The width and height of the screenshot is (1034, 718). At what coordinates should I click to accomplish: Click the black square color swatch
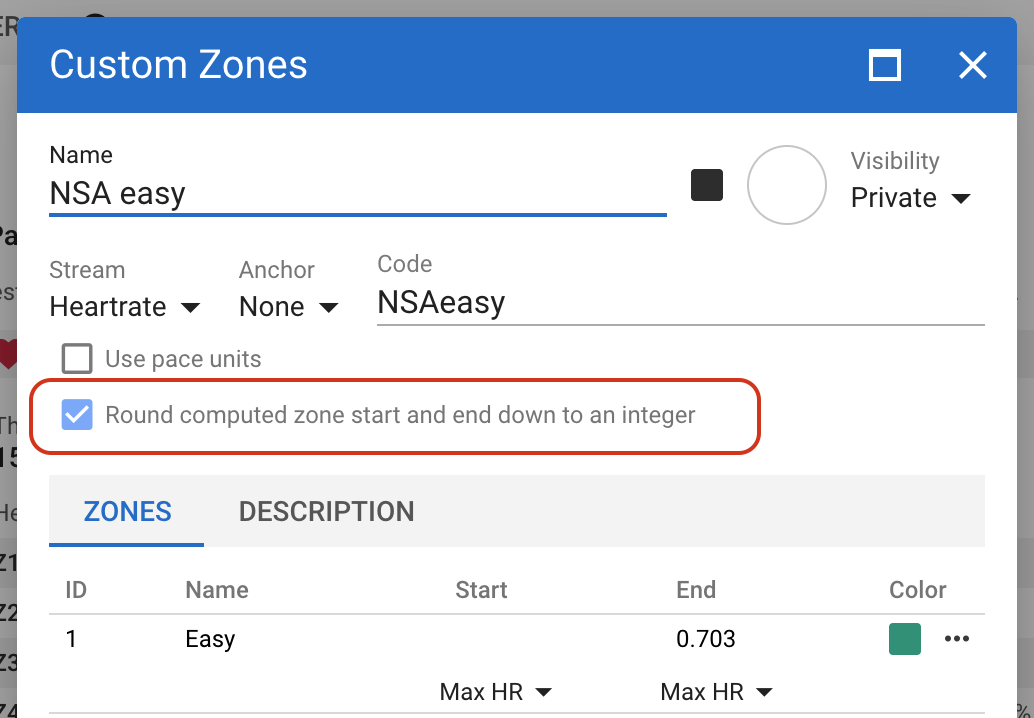point(707,185)
